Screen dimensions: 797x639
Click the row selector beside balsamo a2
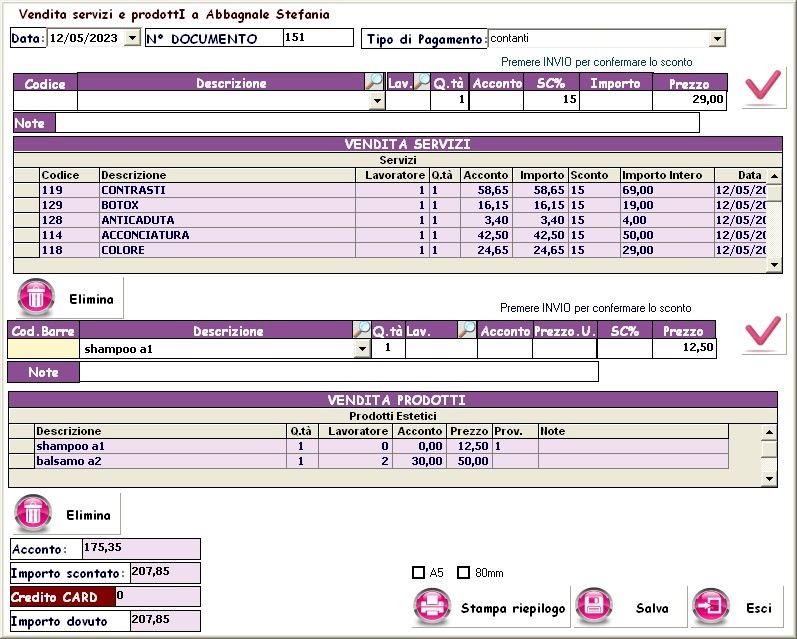point(22,462)
